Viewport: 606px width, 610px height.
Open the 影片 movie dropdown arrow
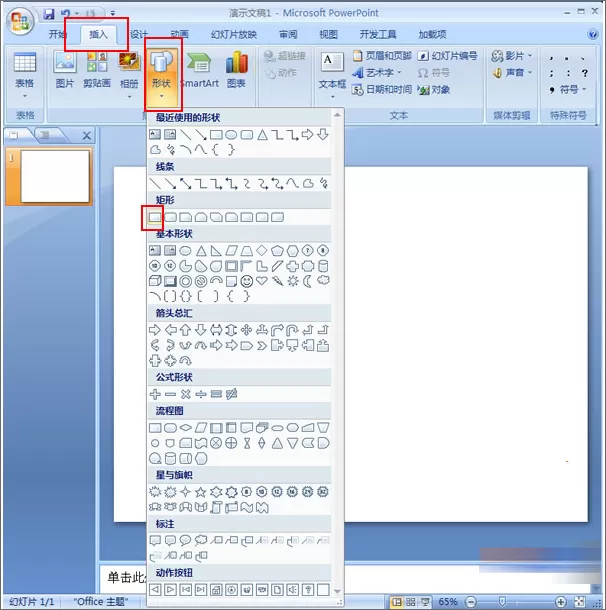pyautogui.click(x=530, y=56)
